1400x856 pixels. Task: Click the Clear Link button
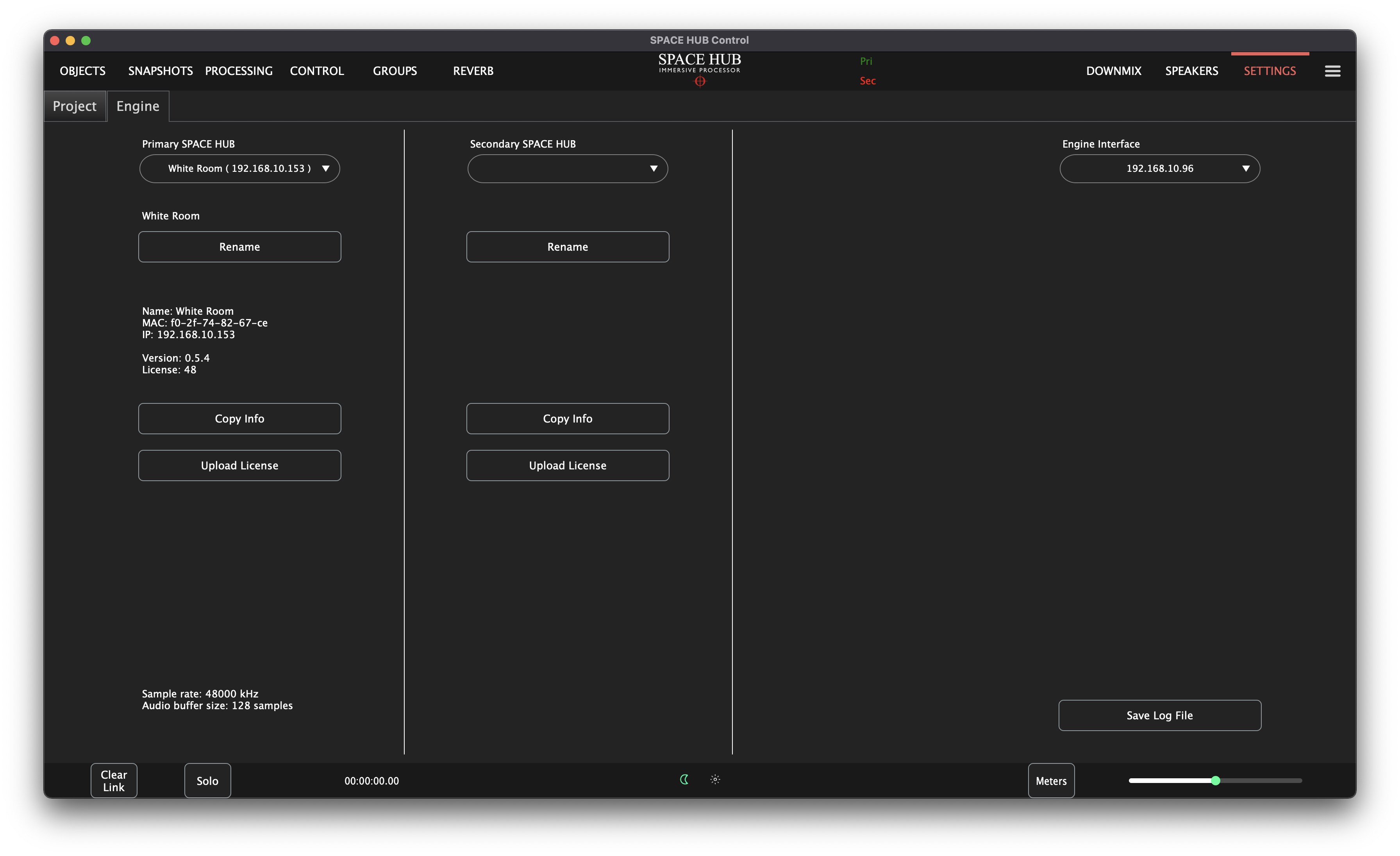(114, 781)
